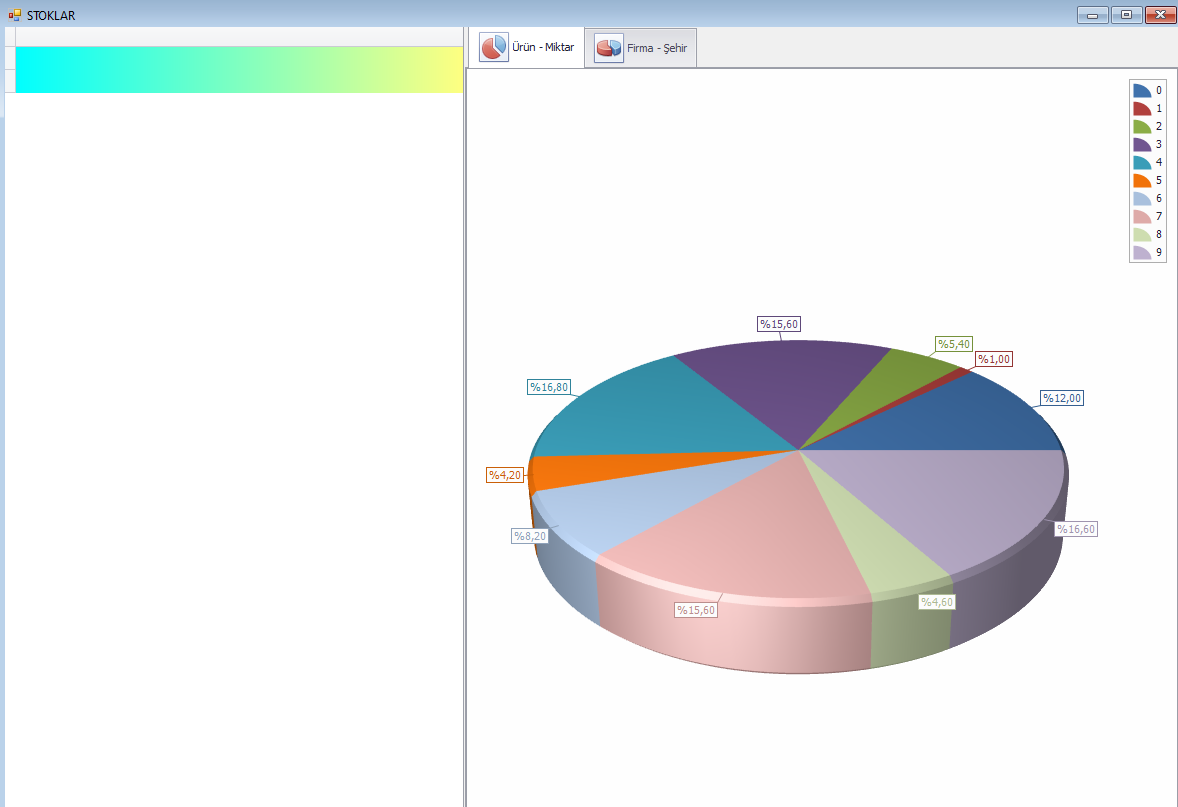The image size is (1178, 807).
Task: Select legend swatch for series 2
Action: [x=1142, y=127]
